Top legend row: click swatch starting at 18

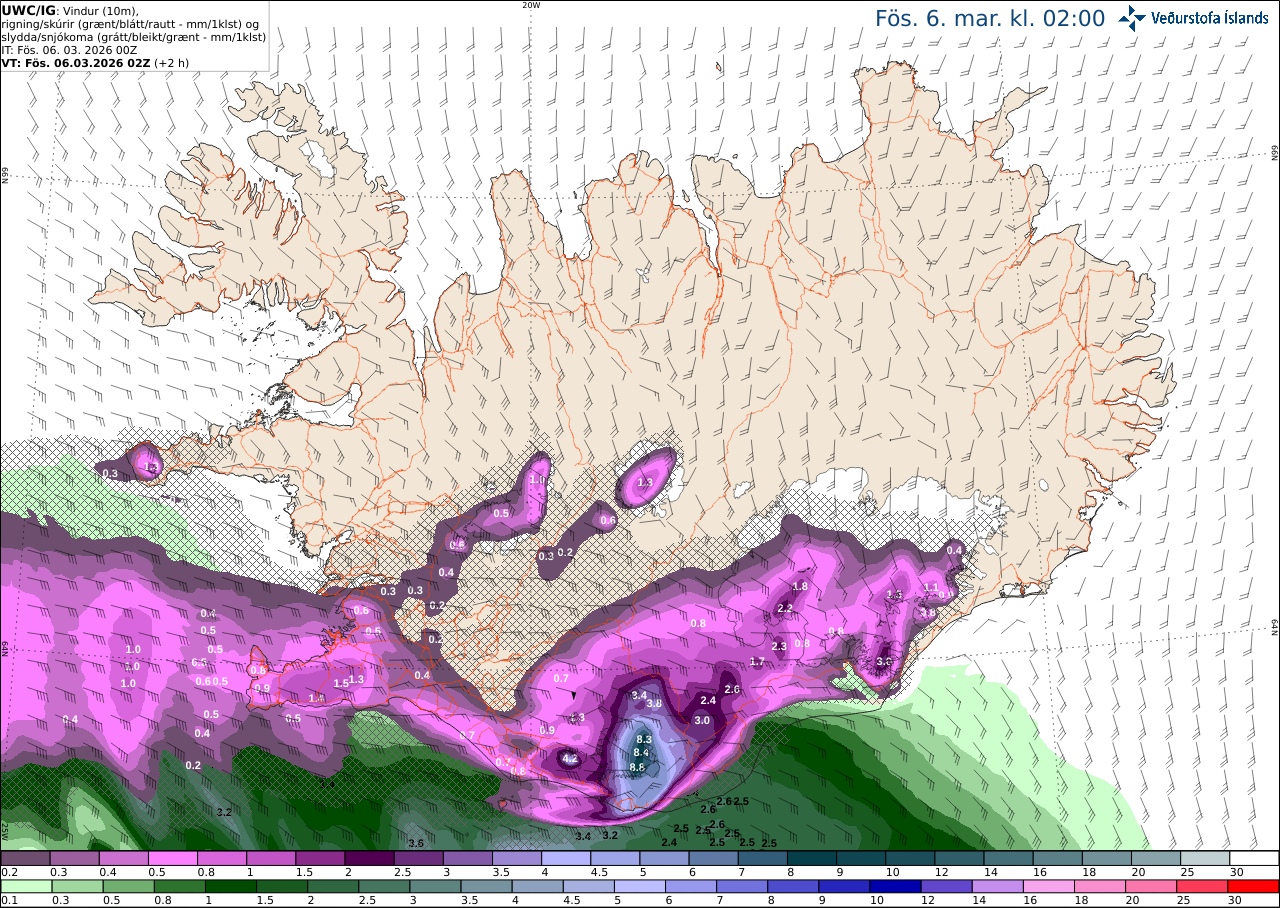pos(1106,858)
